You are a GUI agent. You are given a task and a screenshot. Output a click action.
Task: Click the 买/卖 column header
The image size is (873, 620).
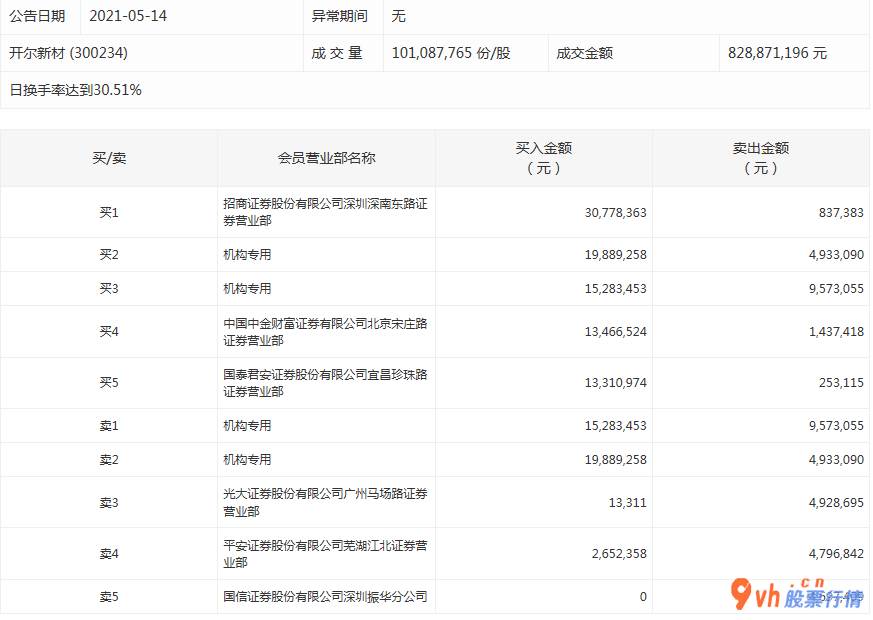click(109, 158)
